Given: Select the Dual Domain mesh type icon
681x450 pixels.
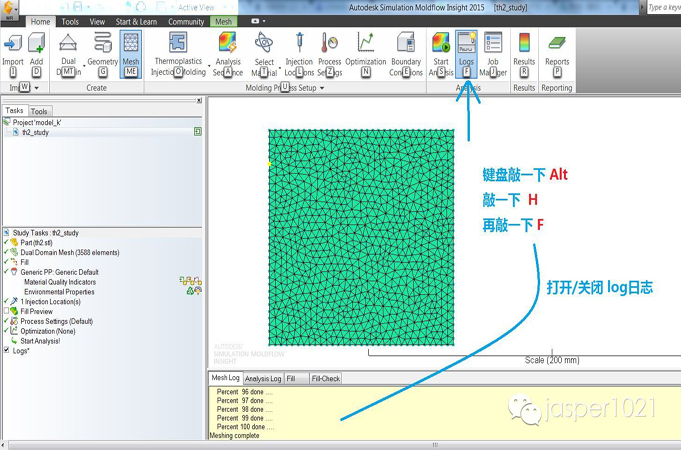Looking at the screenshot, I should click(x=68, y=44).
